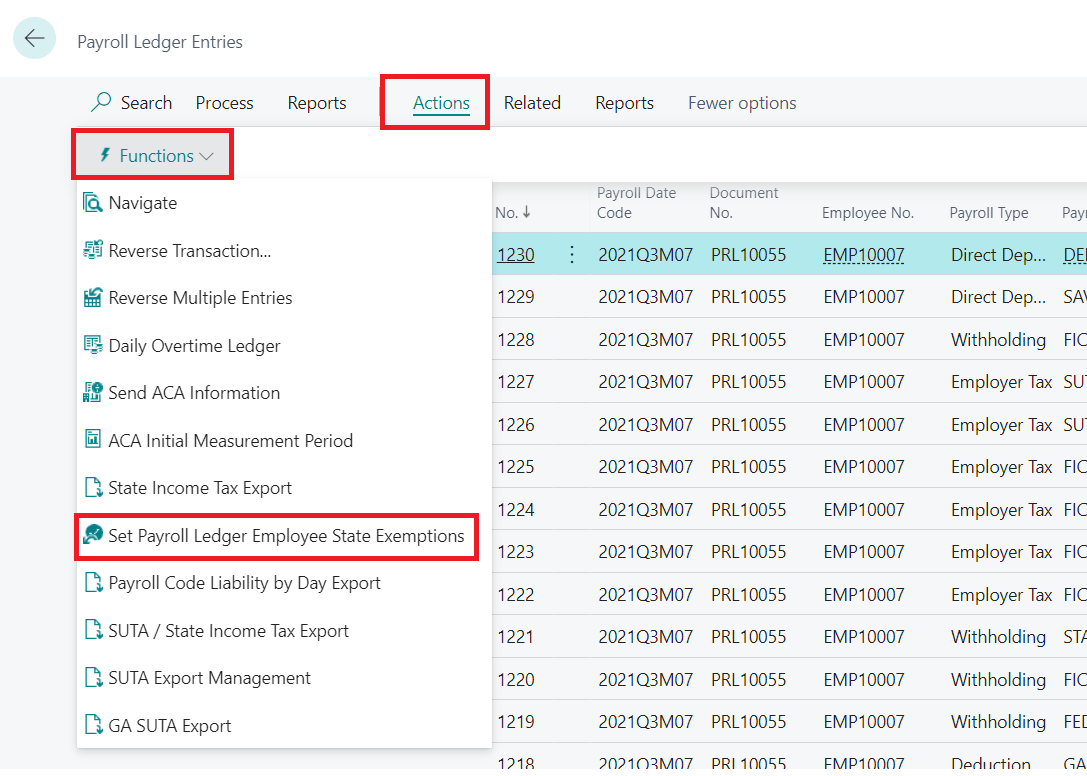Click the ACA Initial Measurement Period icon
Image resolution: width=1087 pixels, height=776 pixels.
(x=92, y=440)
